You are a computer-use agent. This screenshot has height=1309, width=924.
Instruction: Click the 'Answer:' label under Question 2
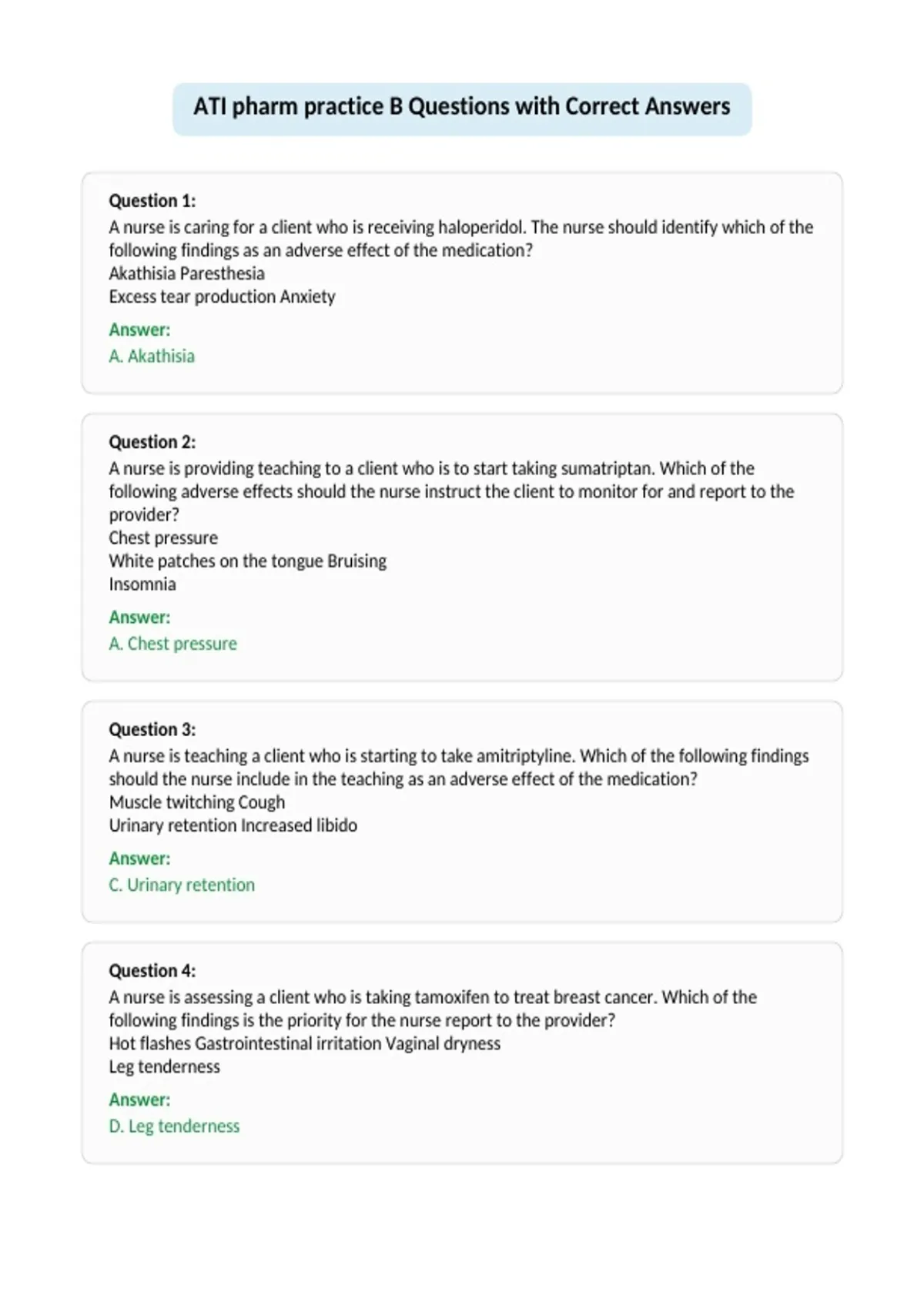(x=139, y=617)
